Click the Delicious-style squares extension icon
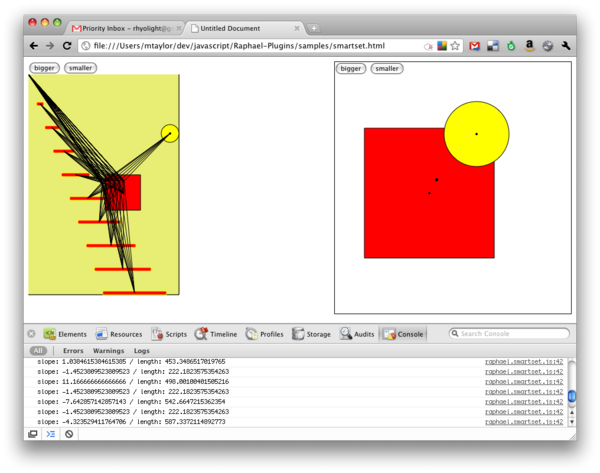Image resolution: width=600 pixels, height=473 pixels. (x=493, y=46)
